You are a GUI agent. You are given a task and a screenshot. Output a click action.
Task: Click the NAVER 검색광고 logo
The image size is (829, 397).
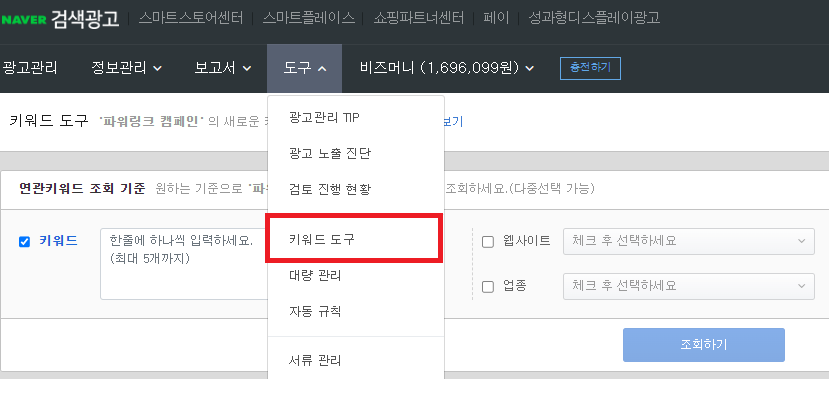(60, 20)
